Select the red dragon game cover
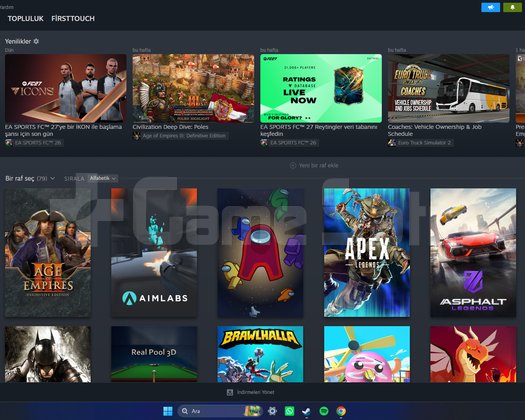 [473, 354]
